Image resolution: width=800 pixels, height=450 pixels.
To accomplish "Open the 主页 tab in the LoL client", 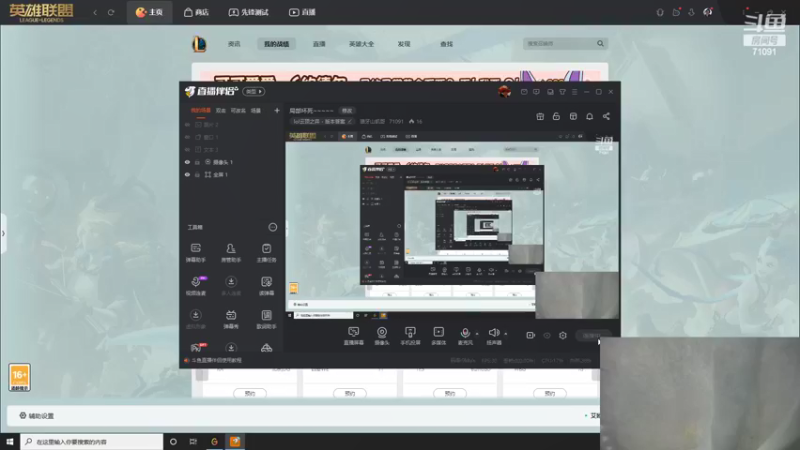I will (149, 12).
